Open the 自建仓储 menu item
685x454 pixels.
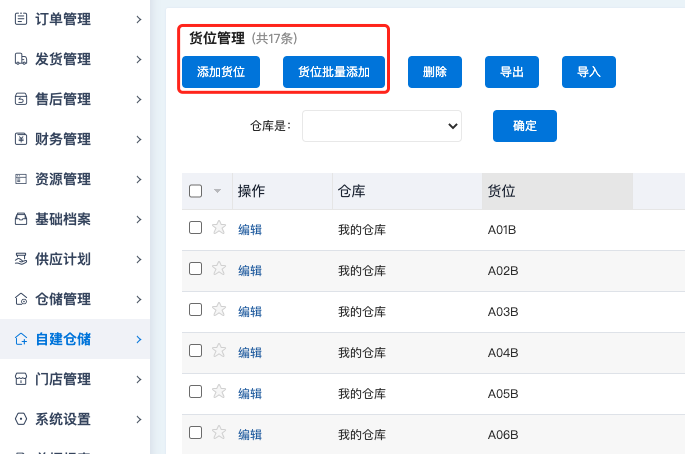tap(63, 339)
